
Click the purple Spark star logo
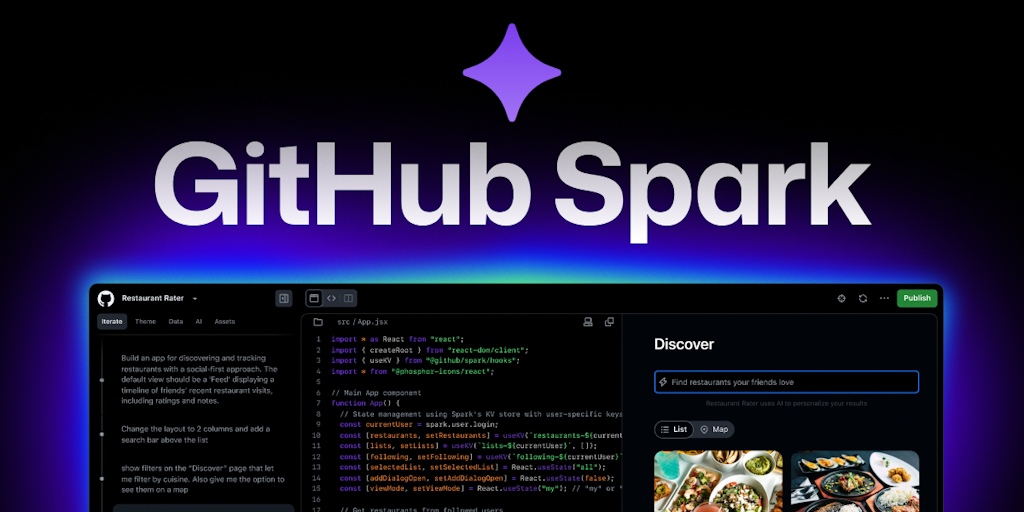511,72
